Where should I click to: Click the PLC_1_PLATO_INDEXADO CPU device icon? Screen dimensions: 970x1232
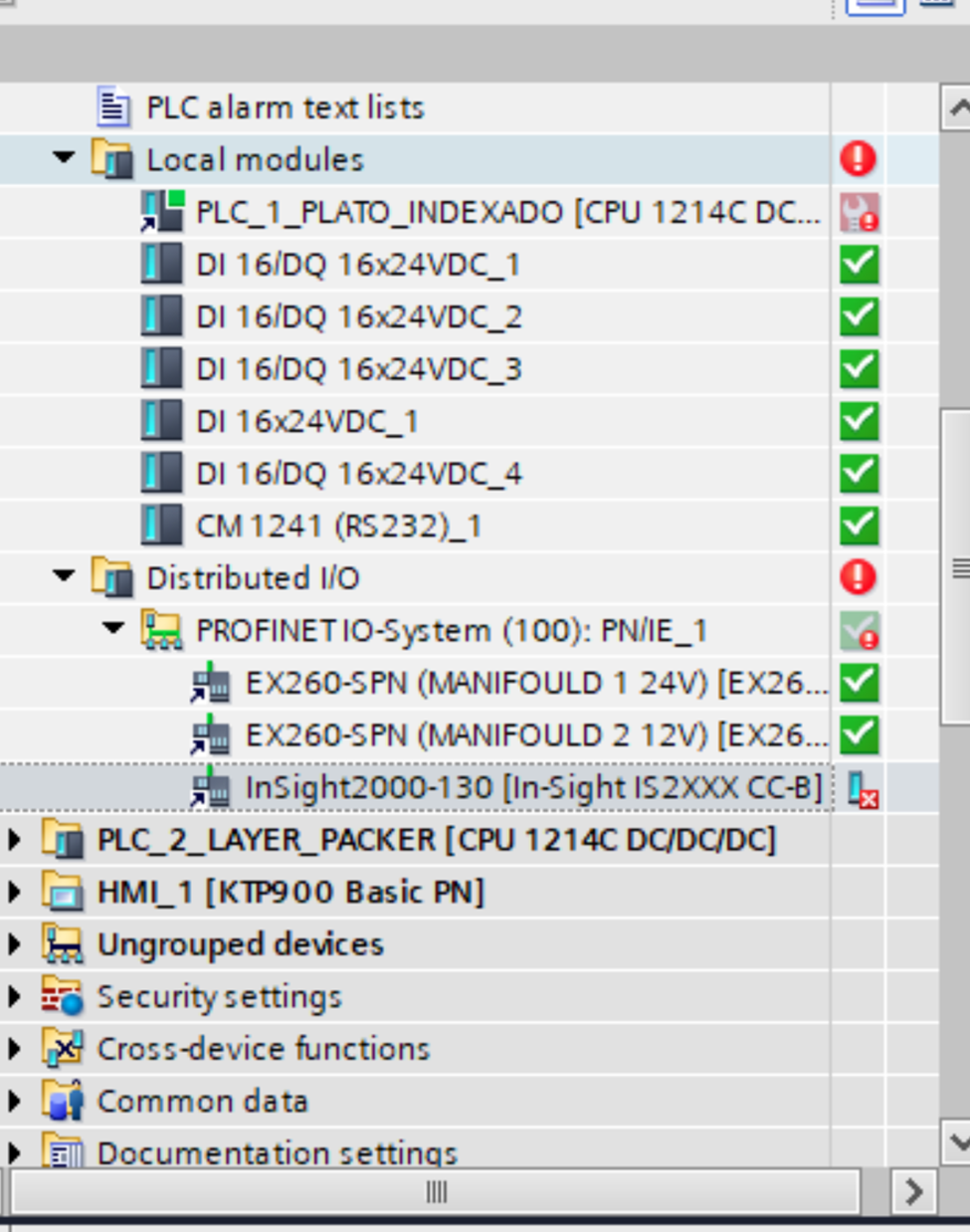162,212
